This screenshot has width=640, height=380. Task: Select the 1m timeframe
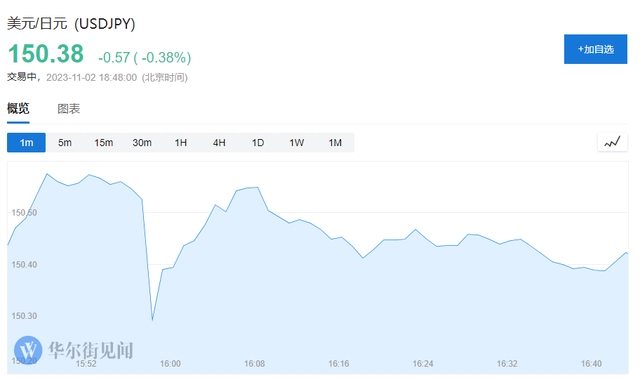(26, 143)
